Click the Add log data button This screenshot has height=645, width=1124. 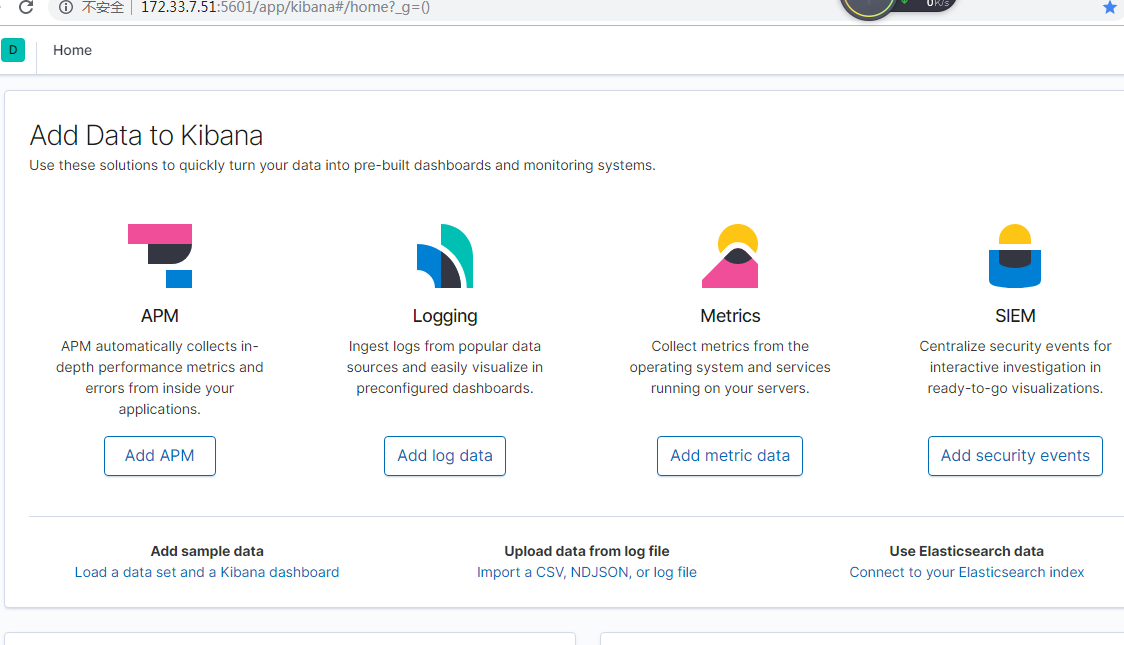445,456
